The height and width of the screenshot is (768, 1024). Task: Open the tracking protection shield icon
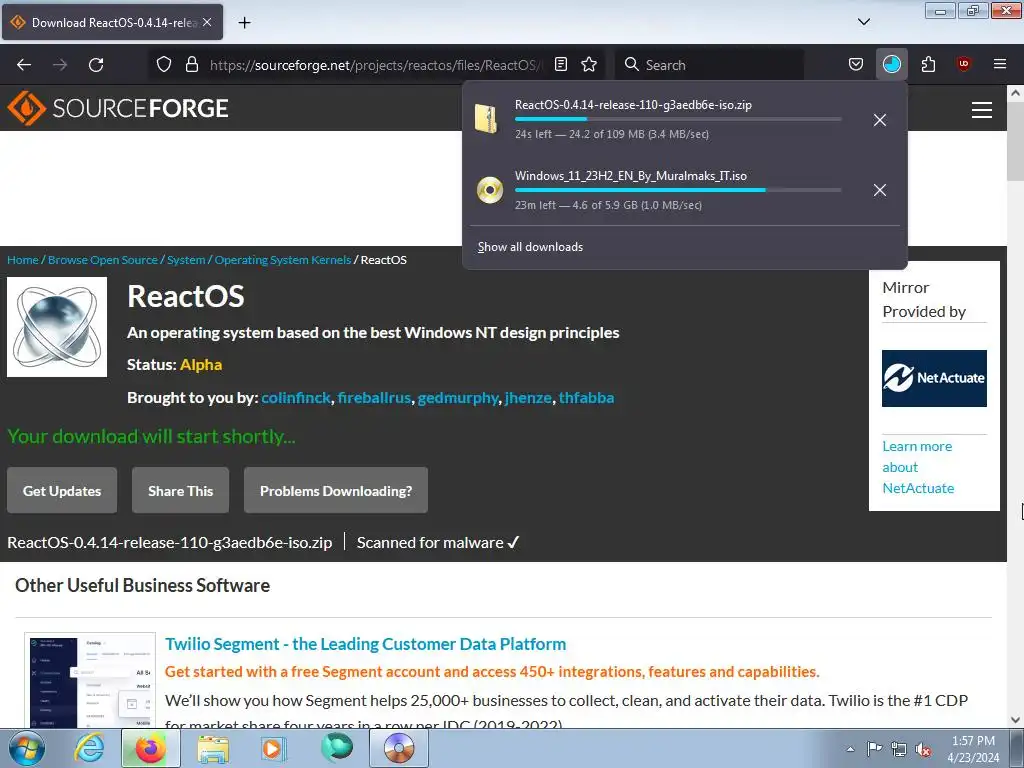pos(164,65)
